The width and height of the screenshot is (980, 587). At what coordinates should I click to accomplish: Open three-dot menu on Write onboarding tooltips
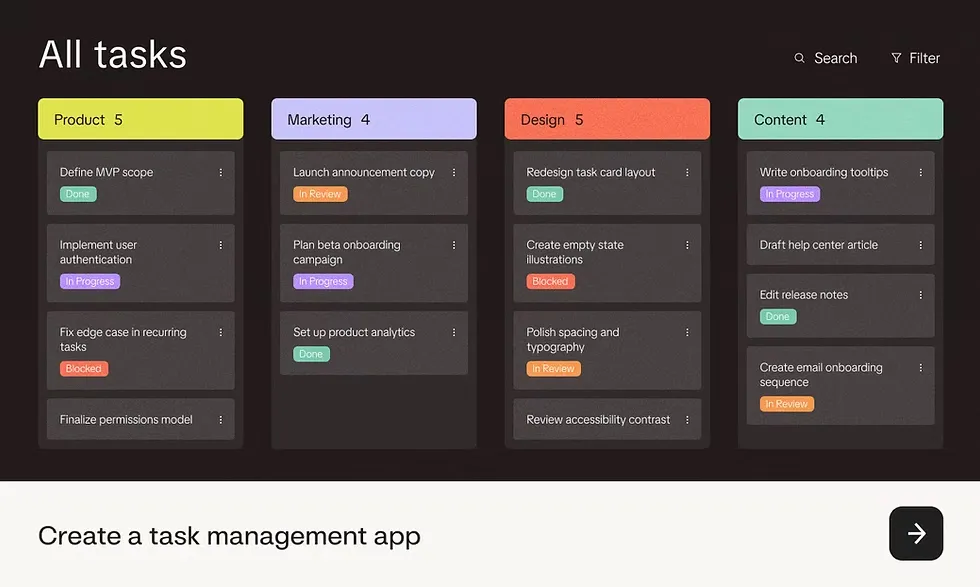click(x=921, y=173)
